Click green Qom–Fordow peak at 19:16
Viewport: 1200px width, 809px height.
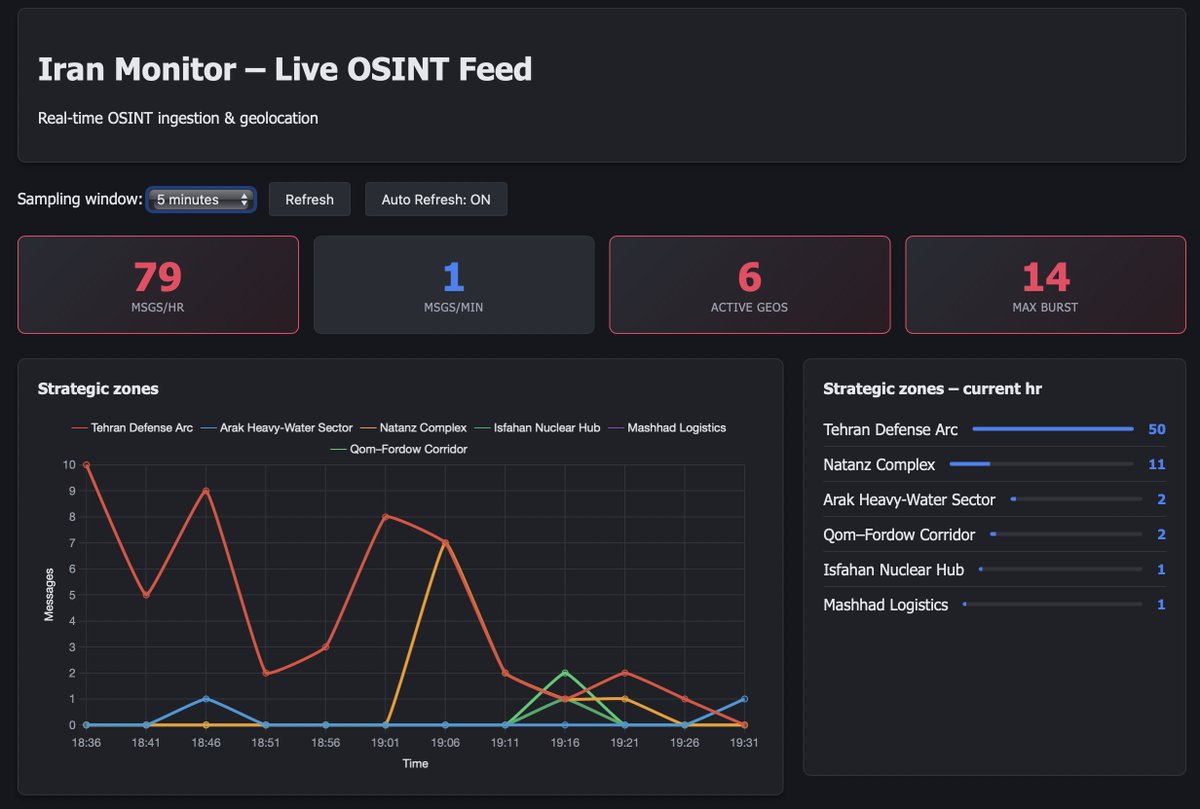click(565, 673)
